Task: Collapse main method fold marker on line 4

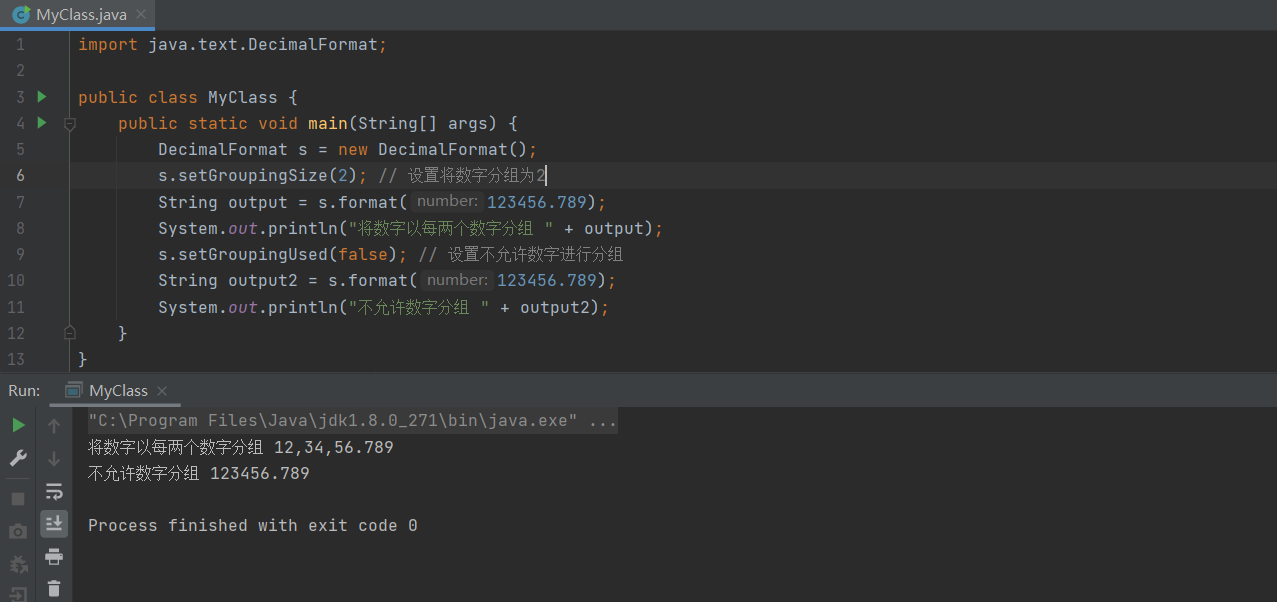Action: [70, 124]
